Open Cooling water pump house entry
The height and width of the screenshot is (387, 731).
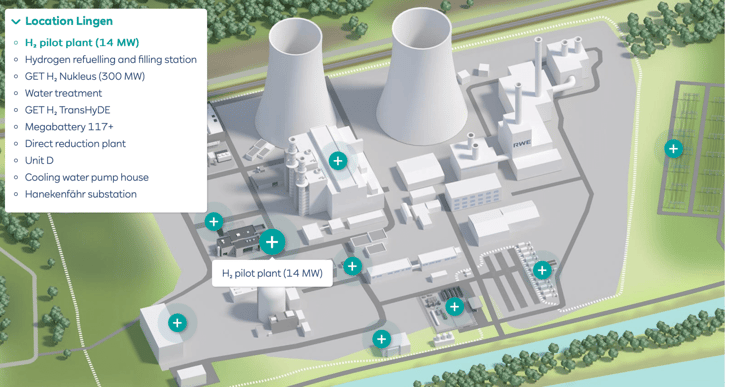tap(87, 177)
